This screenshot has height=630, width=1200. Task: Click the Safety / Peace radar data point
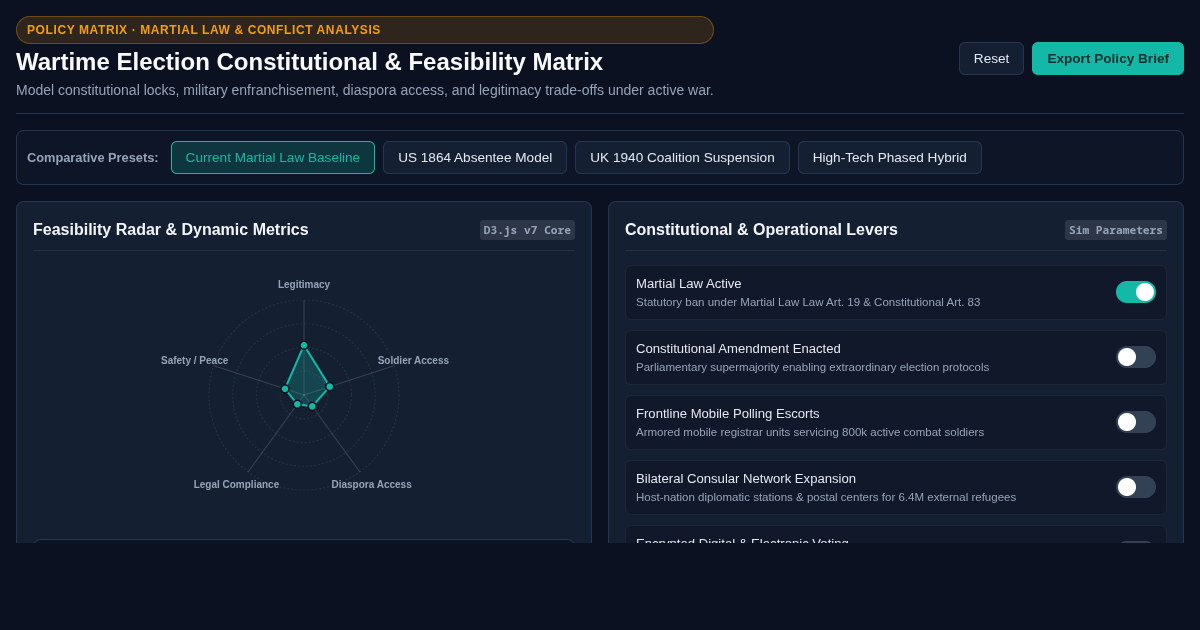(285, 389)
